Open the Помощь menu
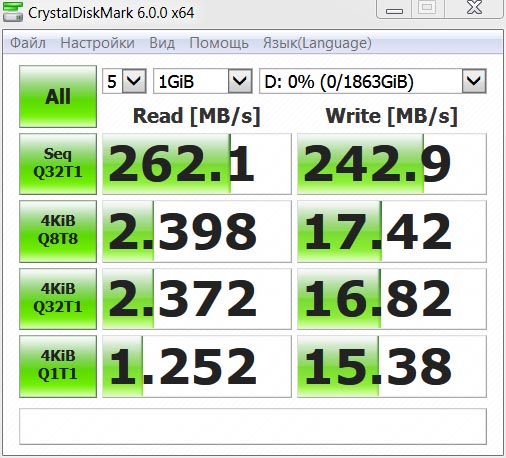 coord(219,43)
